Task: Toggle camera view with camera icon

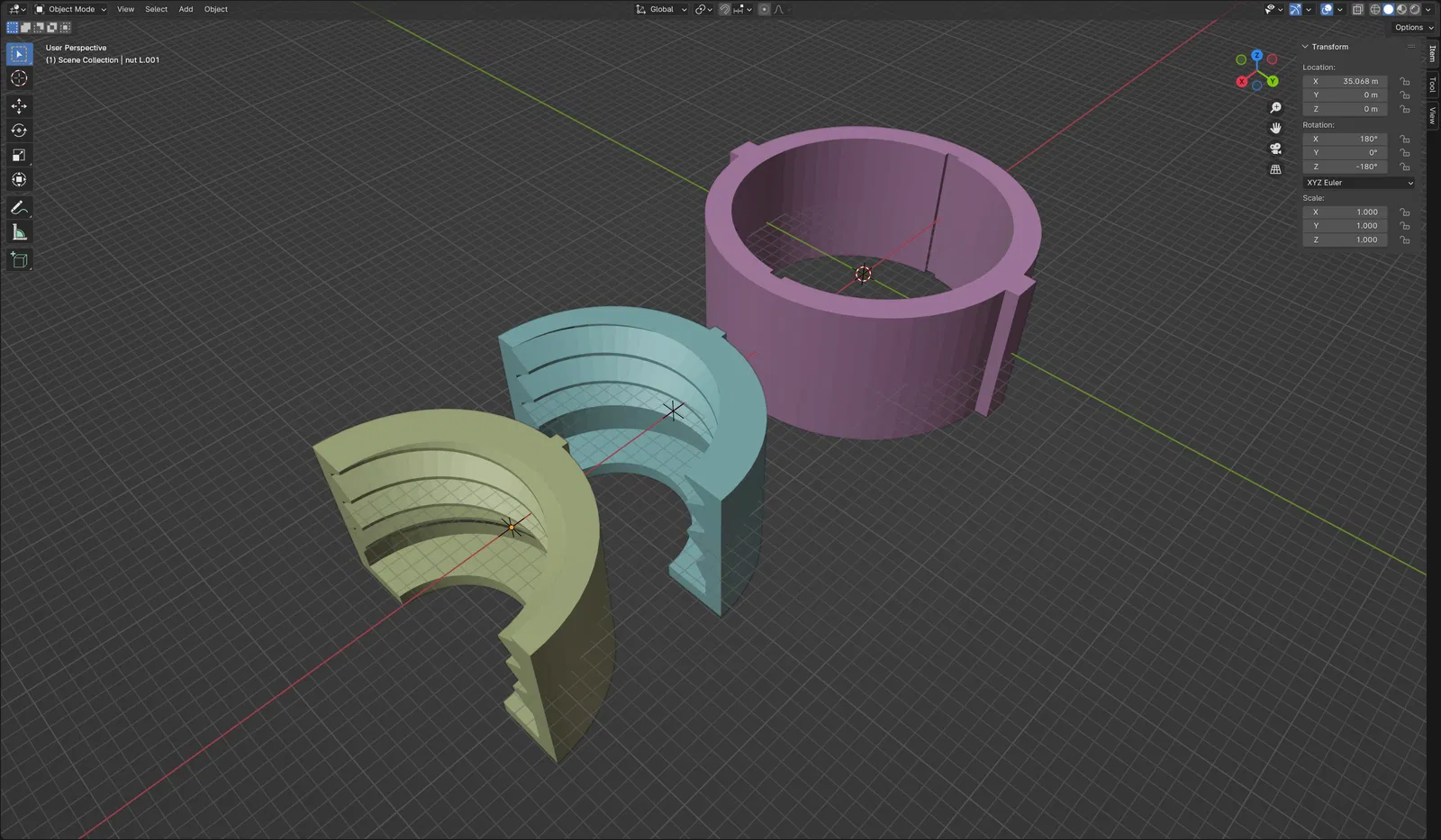Action: pyautogui.click(x=1275, y=149)
